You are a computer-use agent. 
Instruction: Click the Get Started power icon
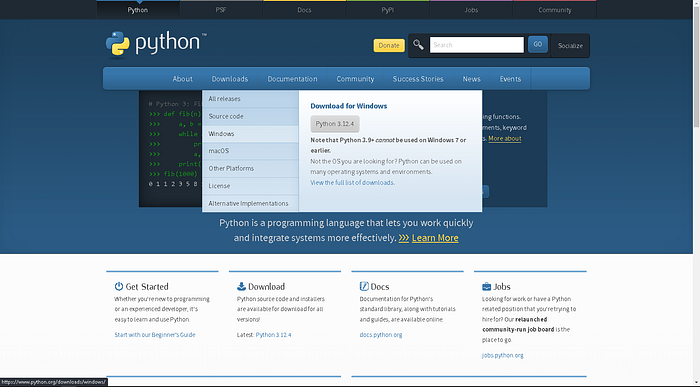(x=119, y=286)
